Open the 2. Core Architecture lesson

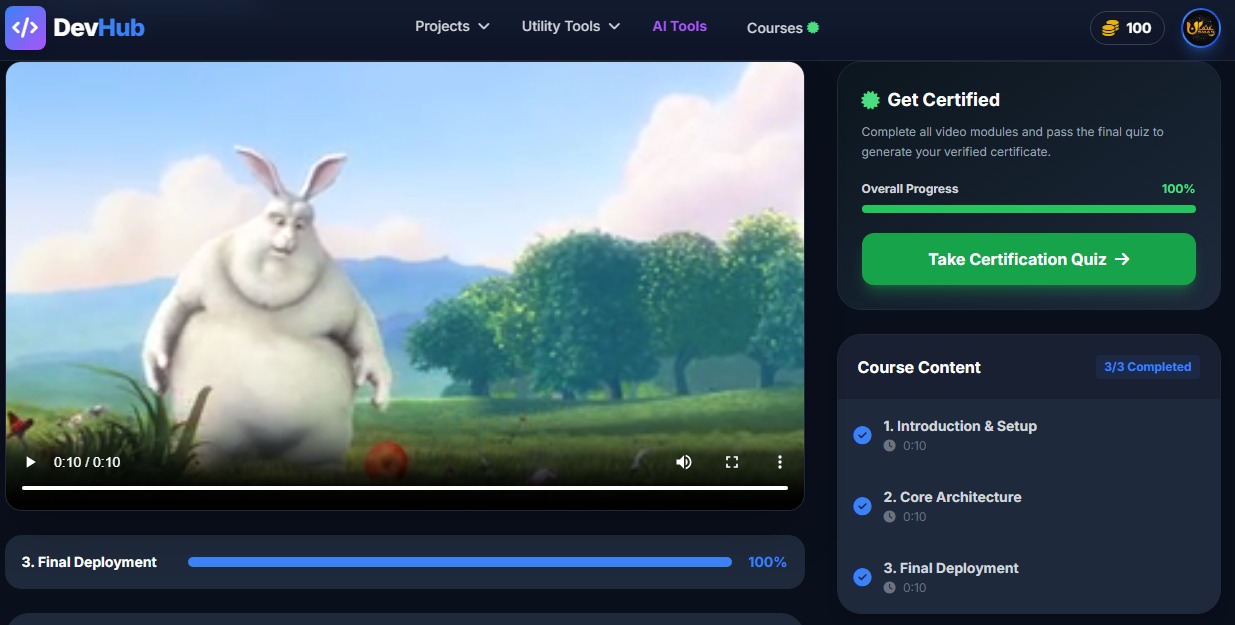coord(952,497)
